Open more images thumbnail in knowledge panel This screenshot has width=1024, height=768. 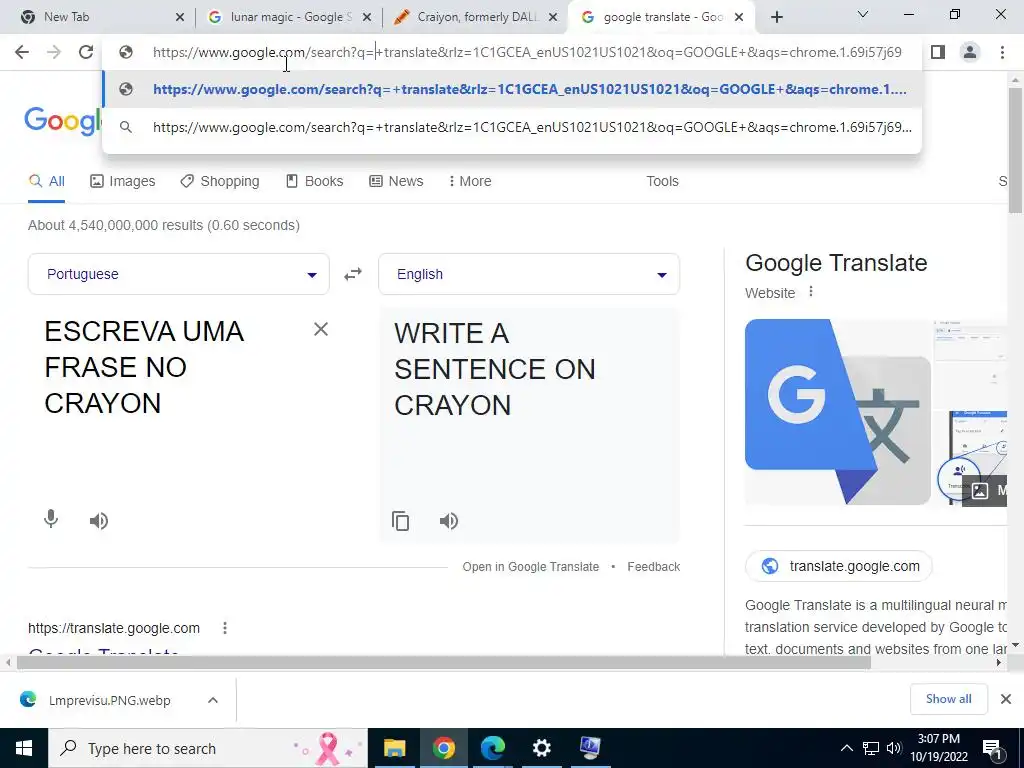click(987, 490)
